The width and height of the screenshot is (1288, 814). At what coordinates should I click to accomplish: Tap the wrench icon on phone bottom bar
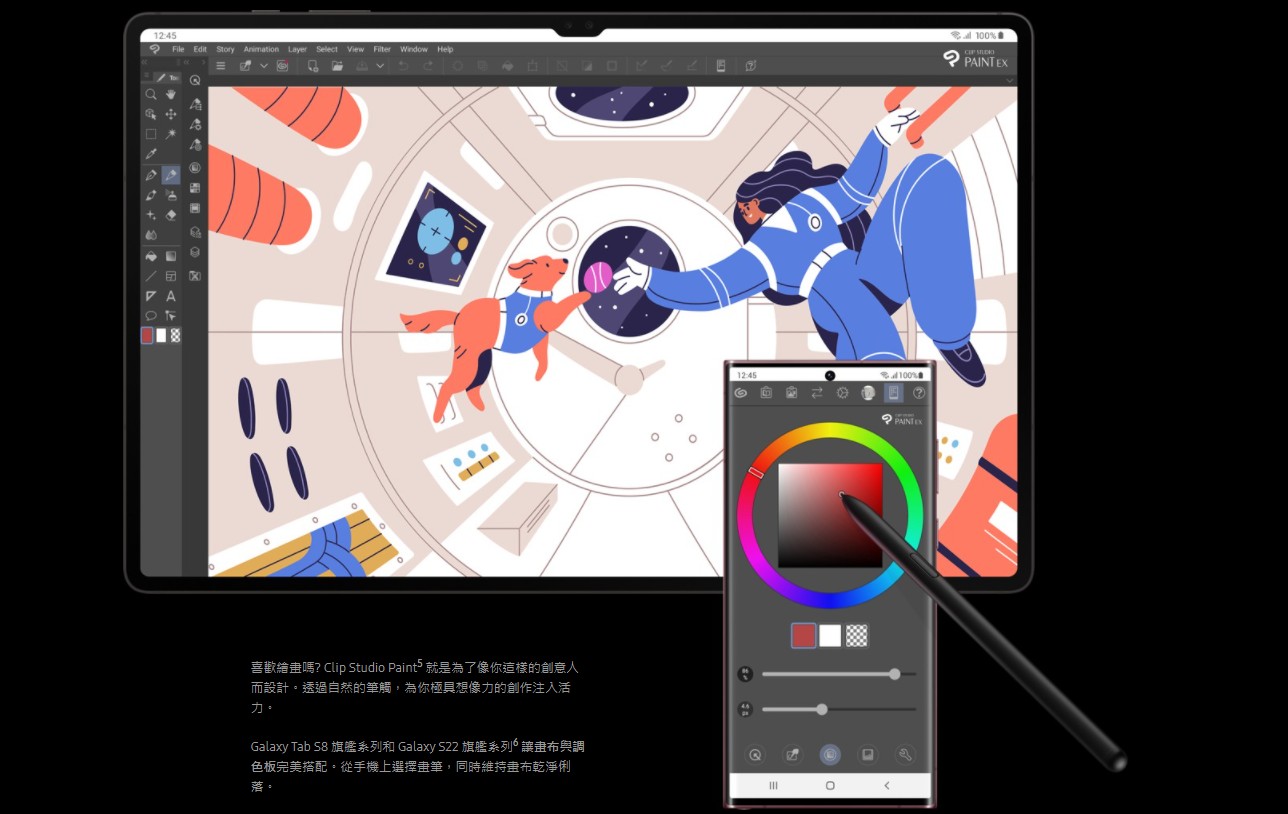click(x=905, y=755)
